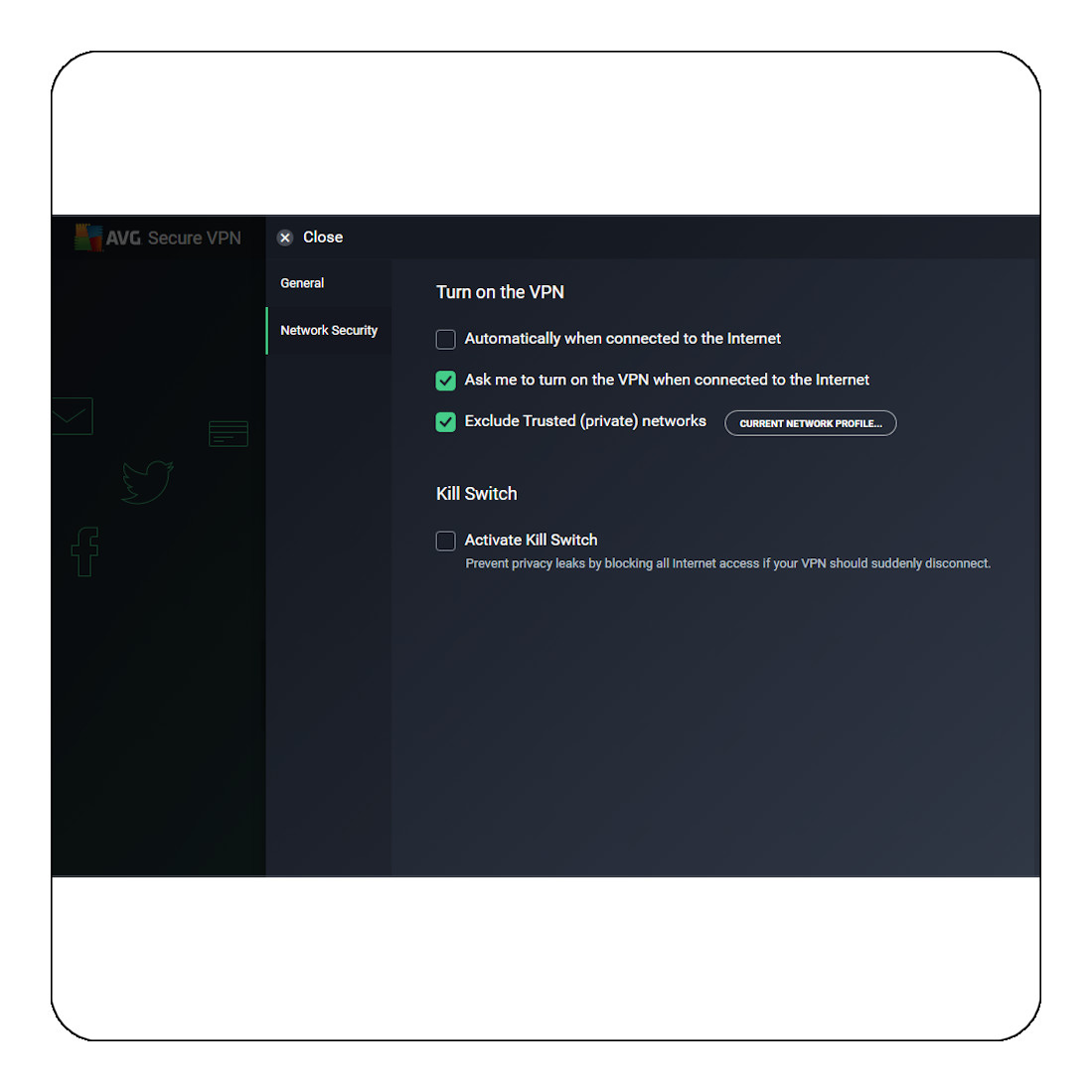Uncheck Ask me to turn on VPN

pos(446,381)
